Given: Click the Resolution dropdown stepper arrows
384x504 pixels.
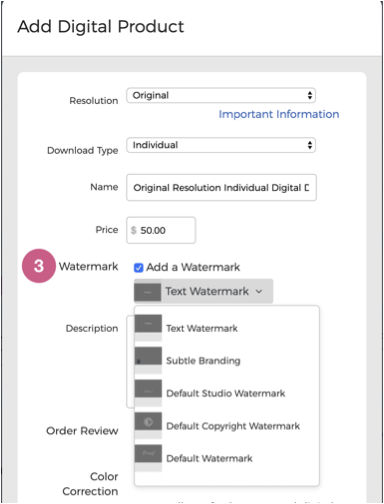Looking at the screenshot, I should (x=310, y=96).
